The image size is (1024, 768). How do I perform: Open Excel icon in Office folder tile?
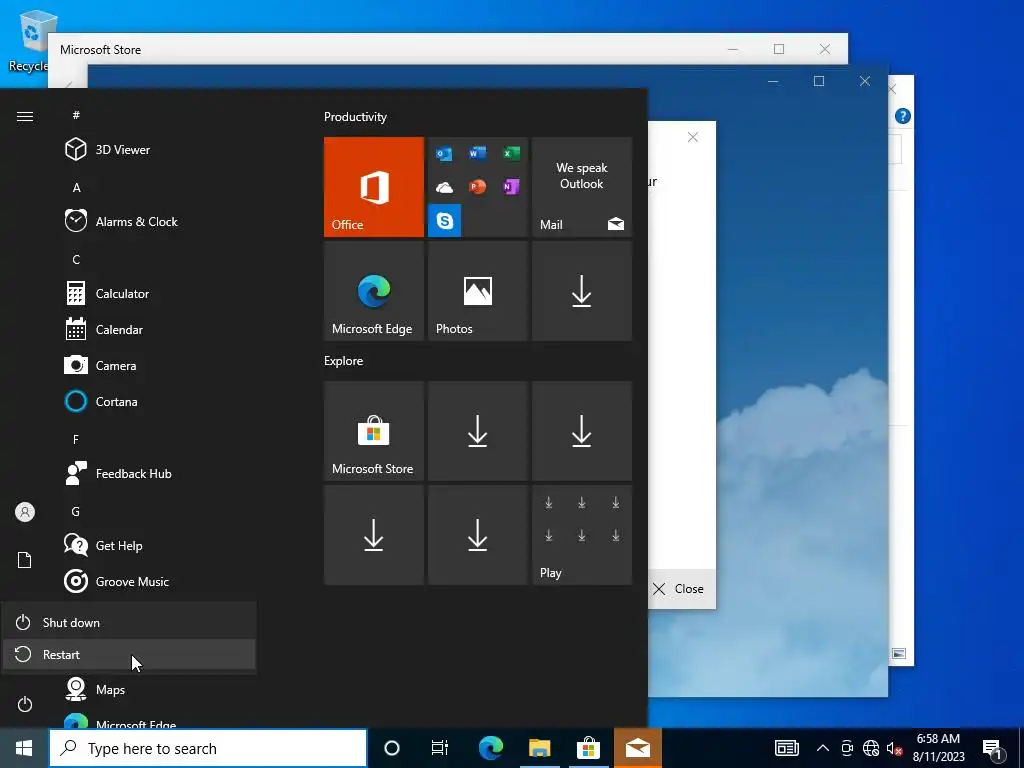[x=511, y=153]
